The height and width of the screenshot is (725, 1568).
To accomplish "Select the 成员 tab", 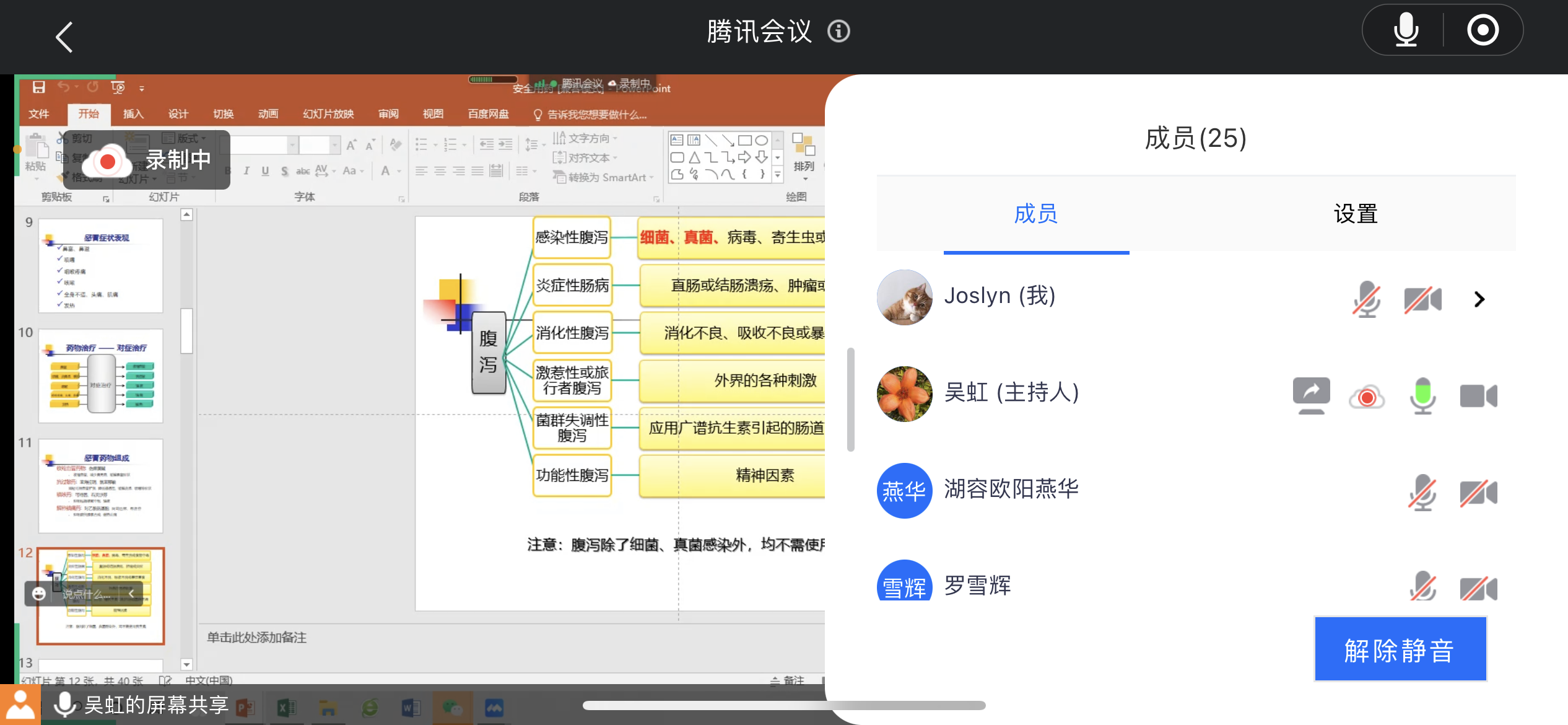I will 1035,214.
